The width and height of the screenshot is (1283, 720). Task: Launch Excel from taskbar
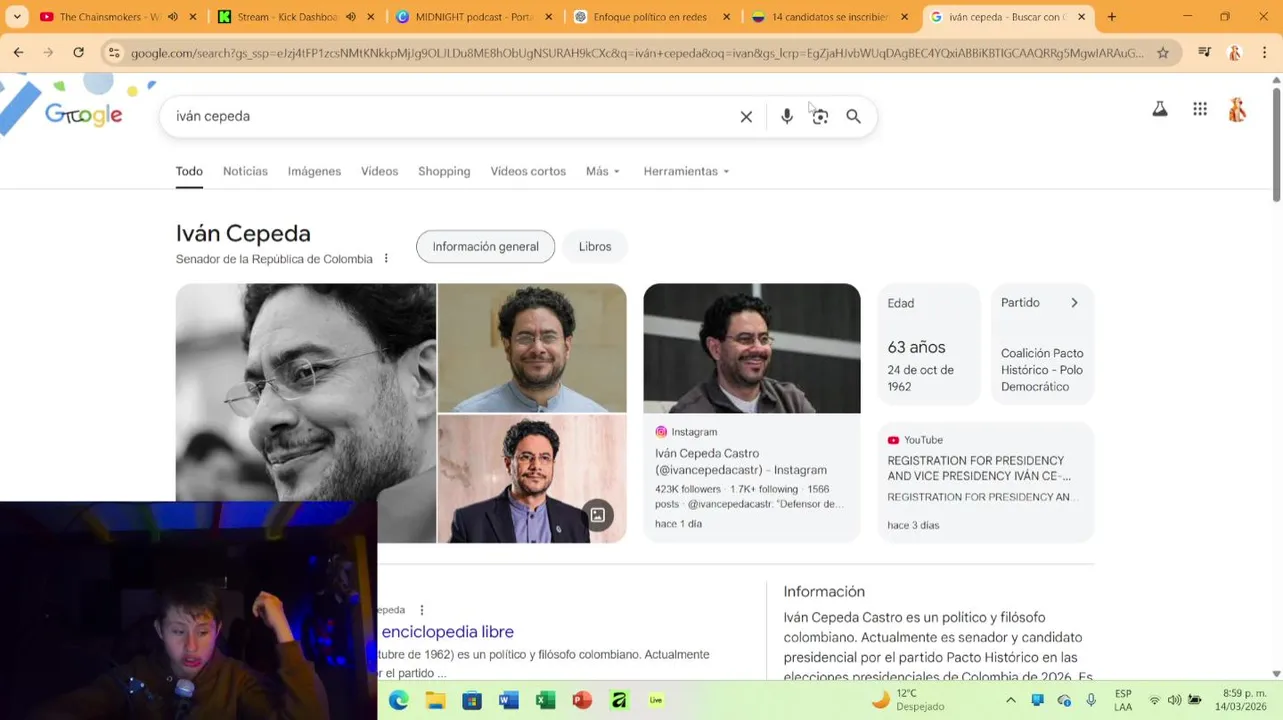click(x=545, y=700)
